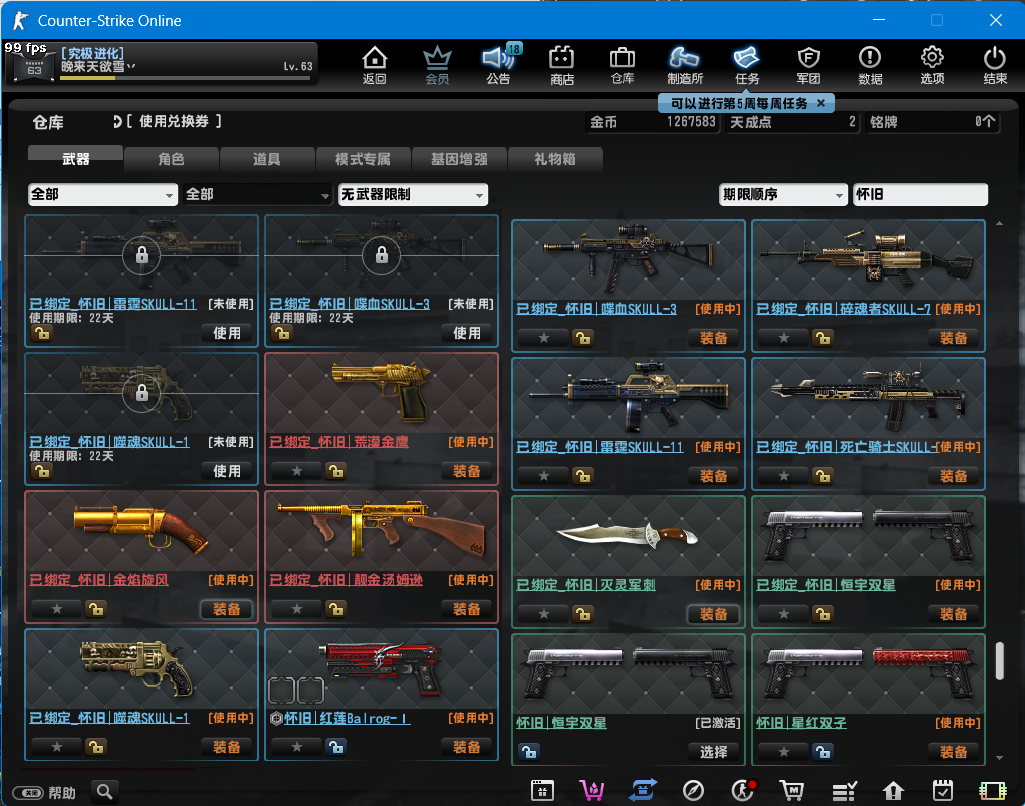This screenshot has height=806, width=1025.
Task: Open the pink shopping cart icon
Action: click(x=592, y=791)
